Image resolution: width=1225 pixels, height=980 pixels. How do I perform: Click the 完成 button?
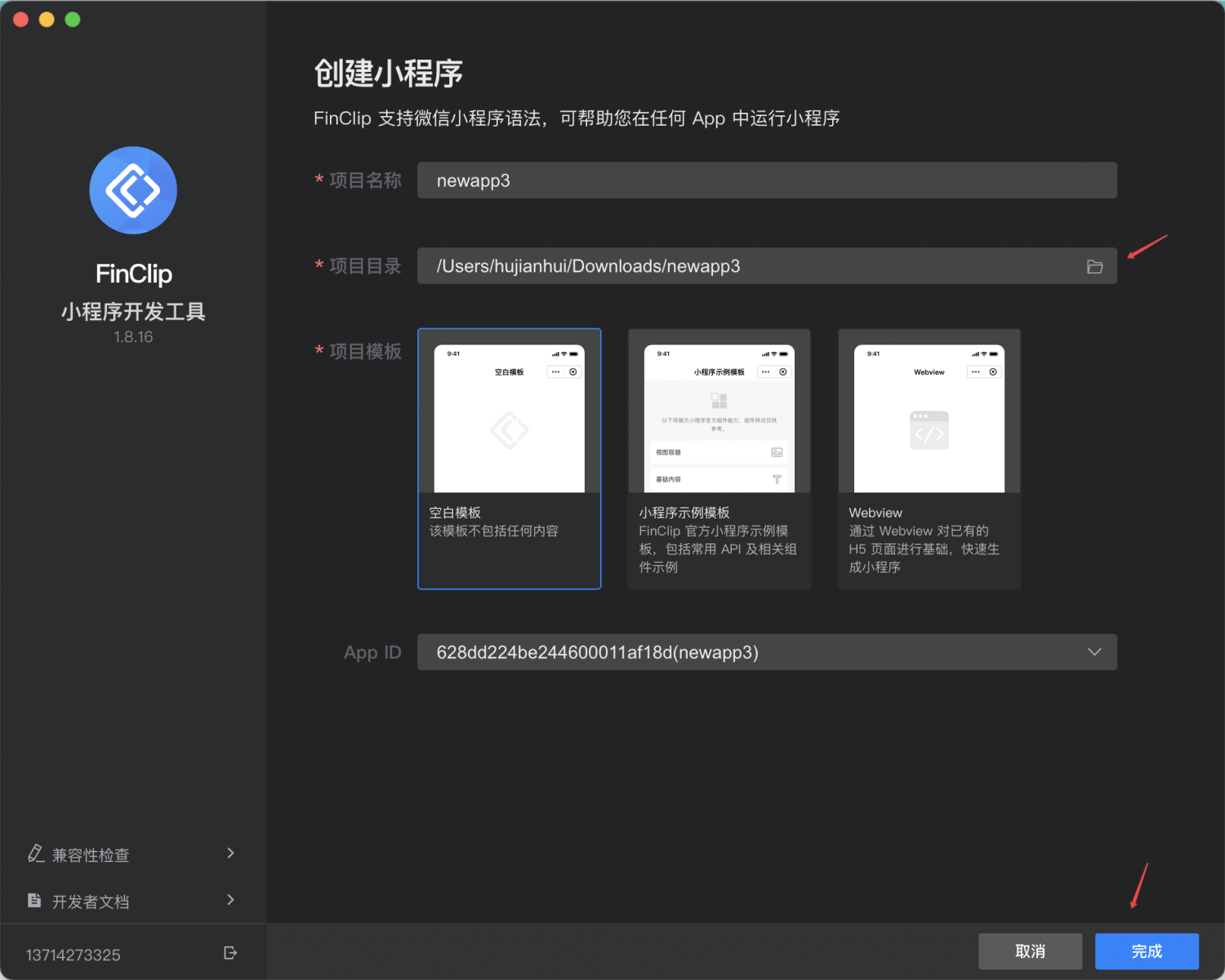pyautogui.click(x=1147, y=951)
